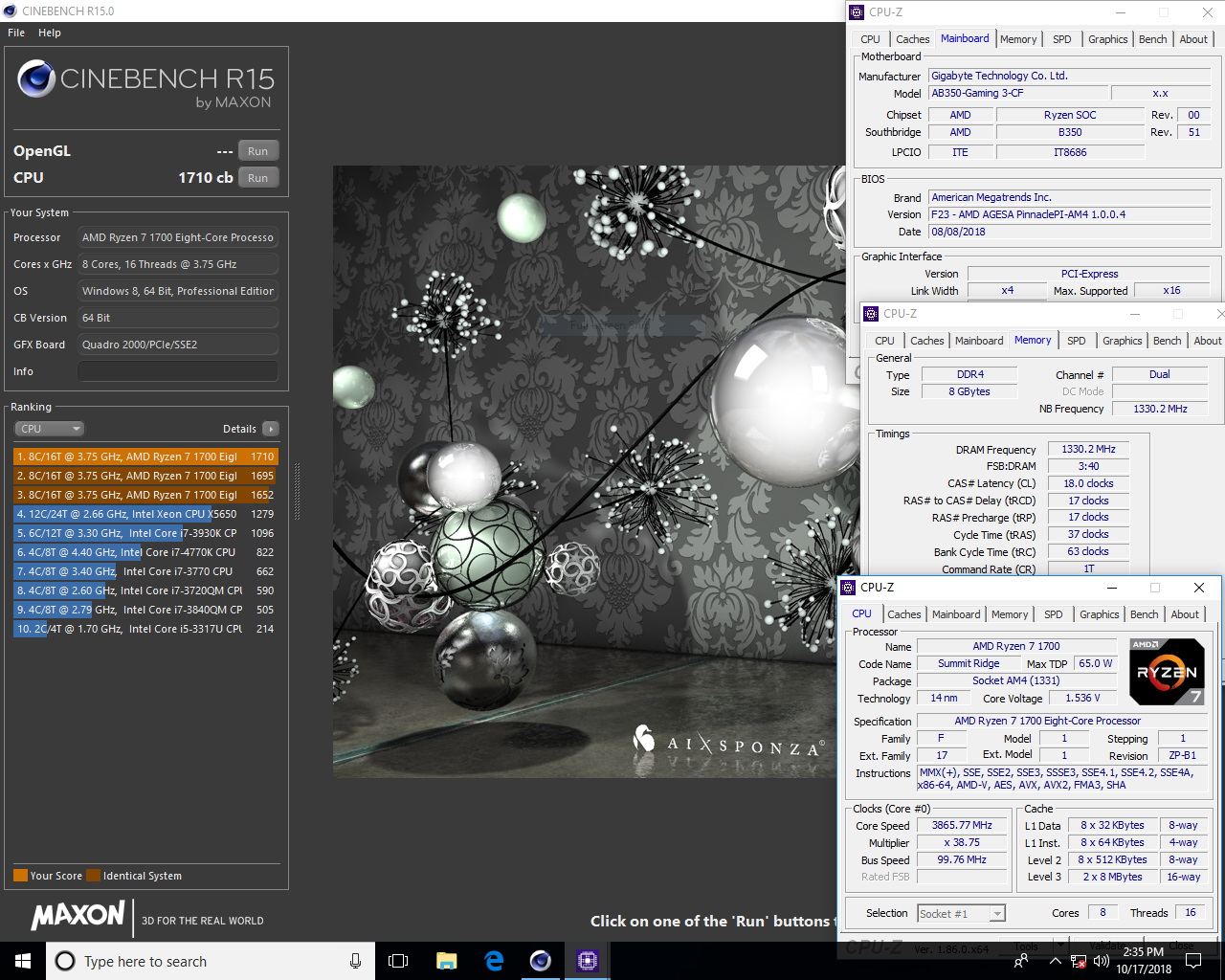The height and width of the screenshot is (980, 1225).
Task: Select the Core i7-3930K ranking row
Action: click(145, 533)
